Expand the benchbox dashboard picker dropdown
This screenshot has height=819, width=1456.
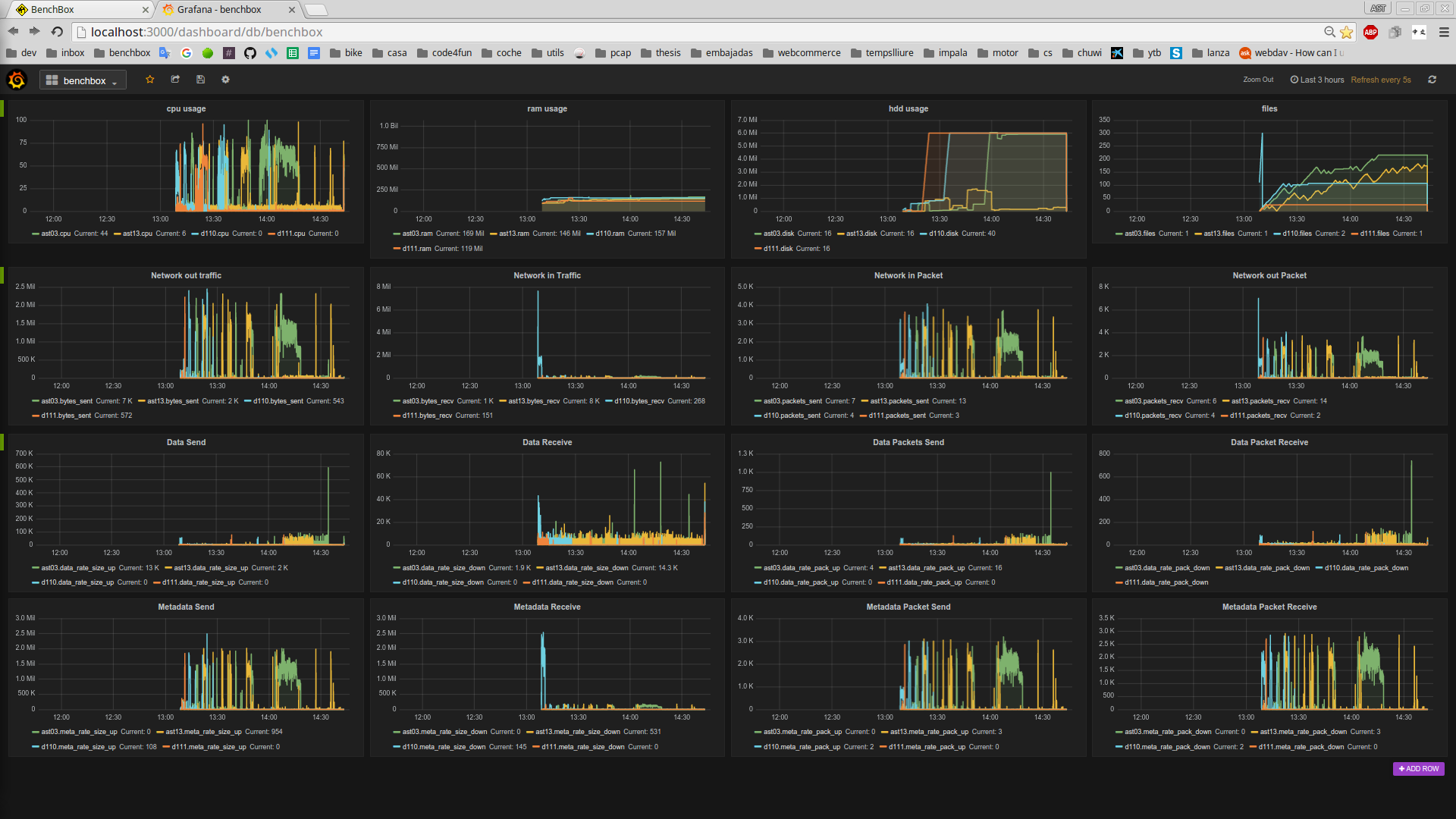(83, 80)
